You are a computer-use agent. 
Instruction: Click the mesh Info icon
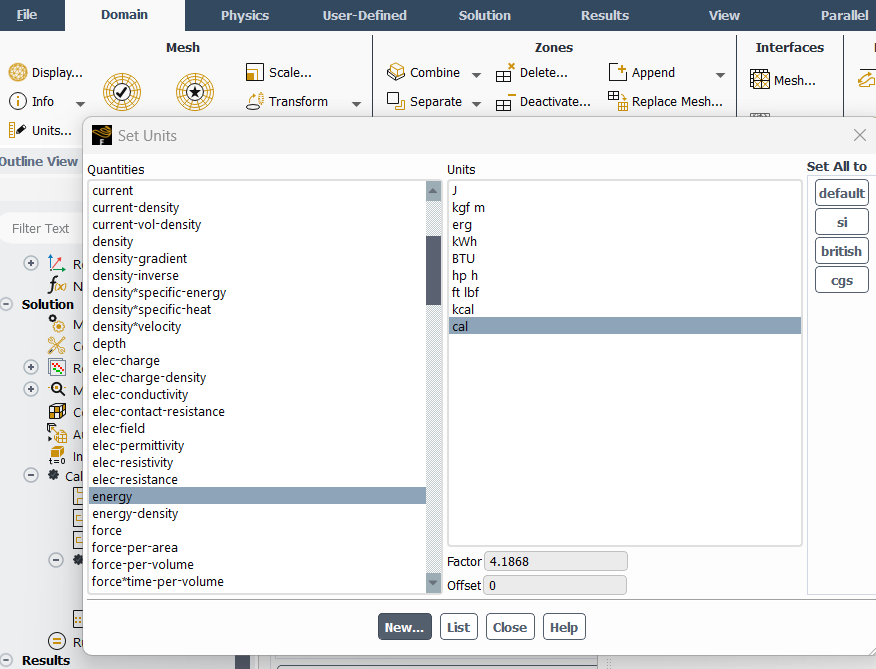[x=18, y=101]
